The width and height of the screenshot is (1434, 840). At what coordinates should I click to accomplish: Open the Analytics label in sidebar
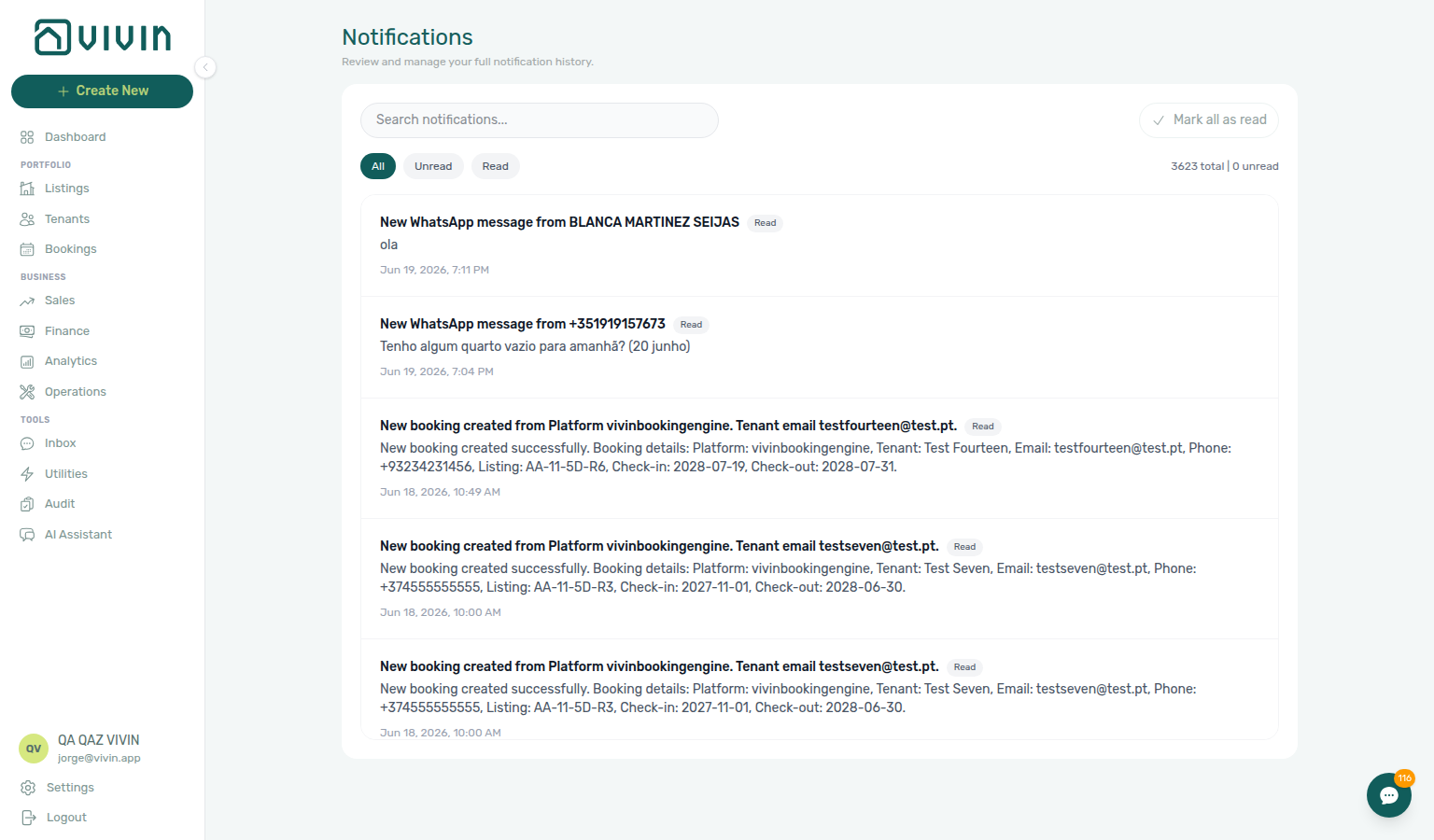click(71, 361)
